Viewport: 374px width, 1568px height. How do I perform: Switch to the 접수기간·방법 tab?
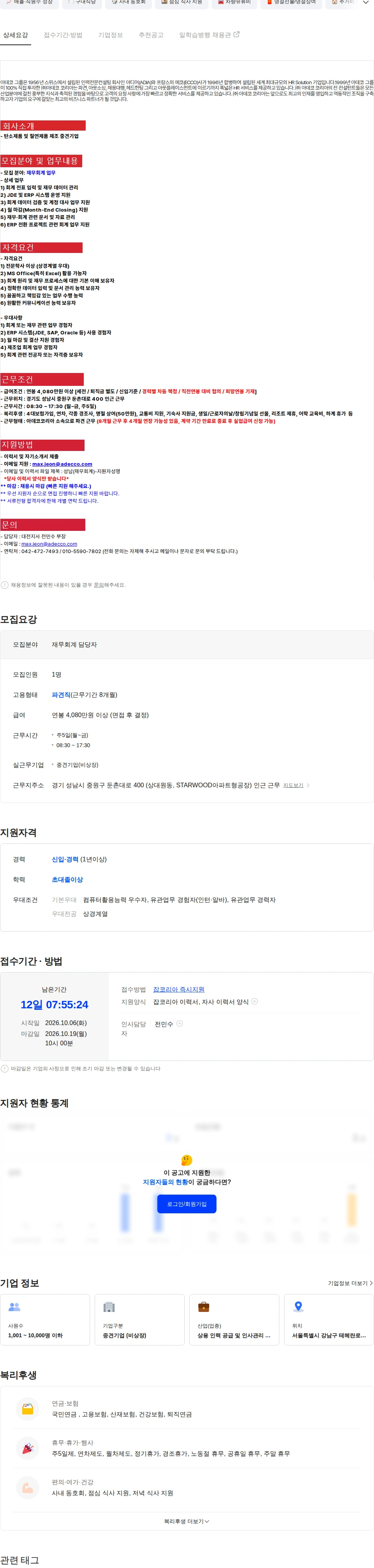point(63,35)
